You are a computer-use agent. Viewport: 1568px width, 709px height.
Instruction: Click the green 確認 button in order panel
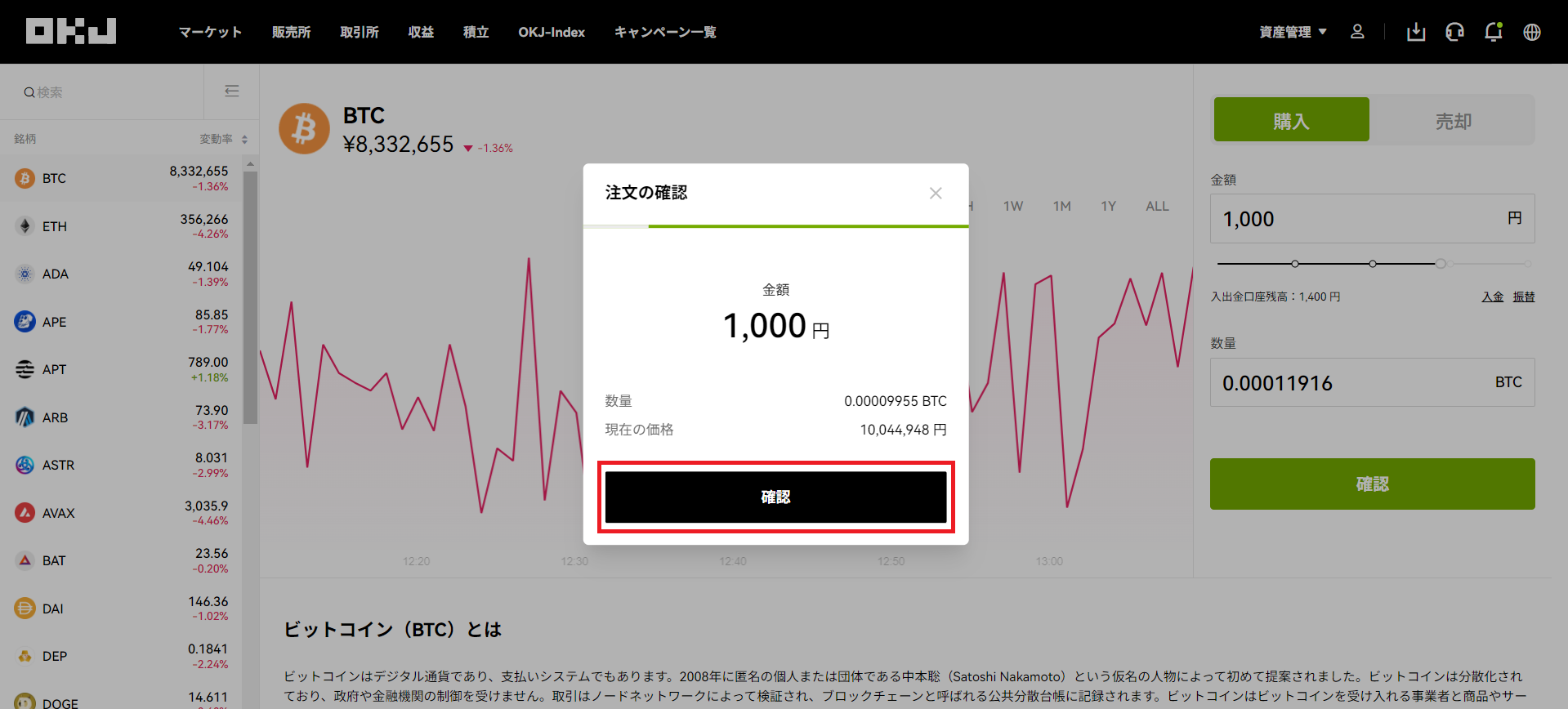tap(1372, 484)
